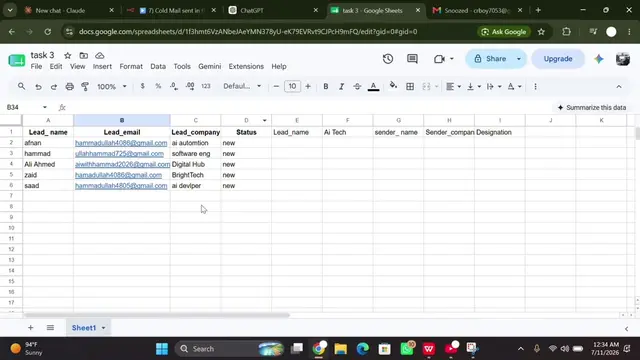This screenshot has width=640, height=360.
Task: Decrease the font size with minus
Action: (276, 86)
